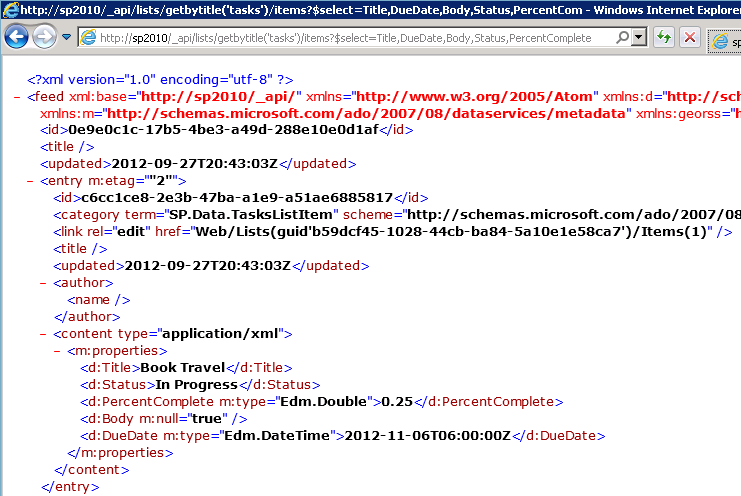Click the In Progress status value
Screen dimensions: 741x496
(197, 385)
